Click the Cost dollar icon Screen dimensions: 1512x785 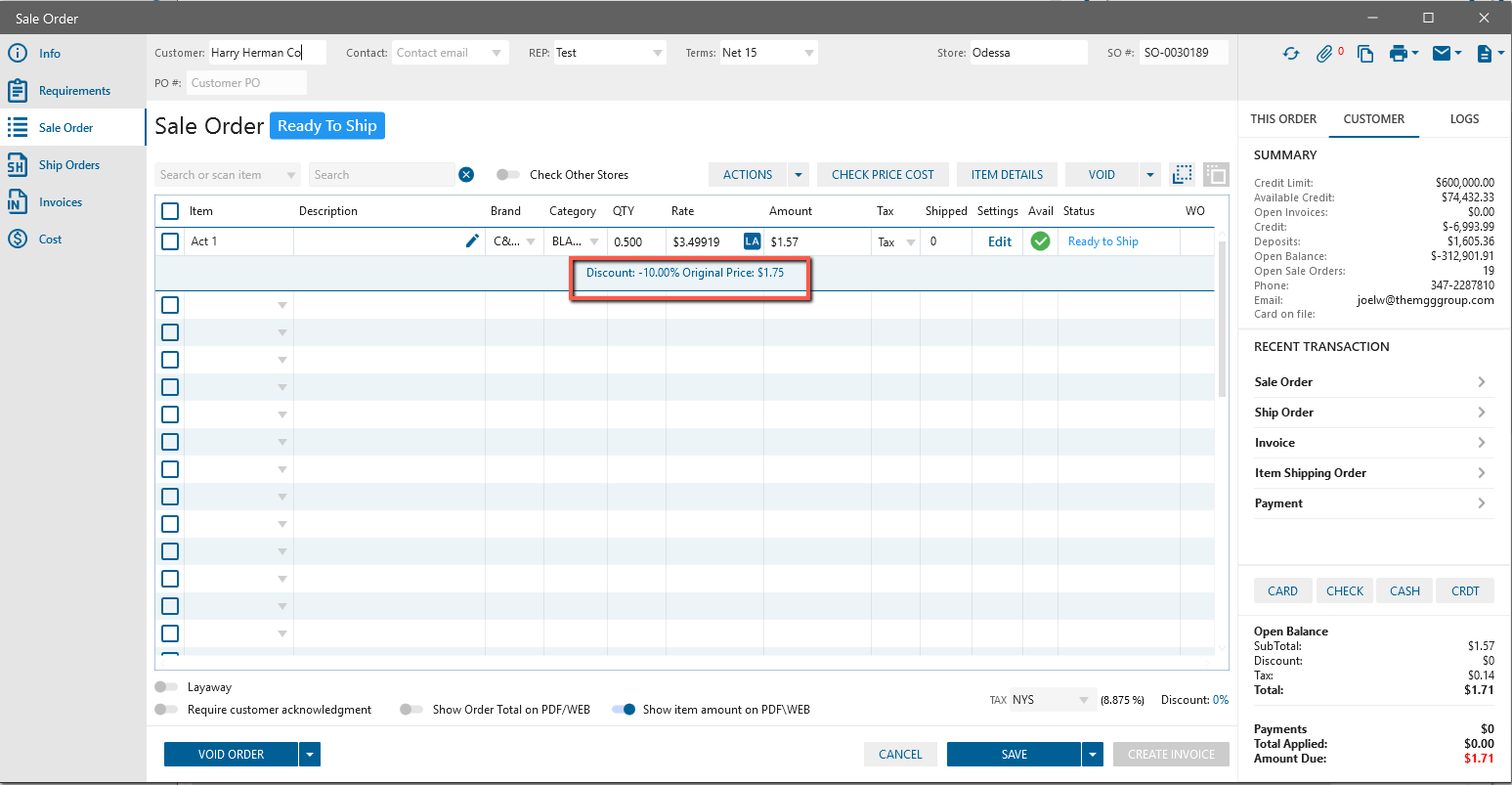click(17, 240)
